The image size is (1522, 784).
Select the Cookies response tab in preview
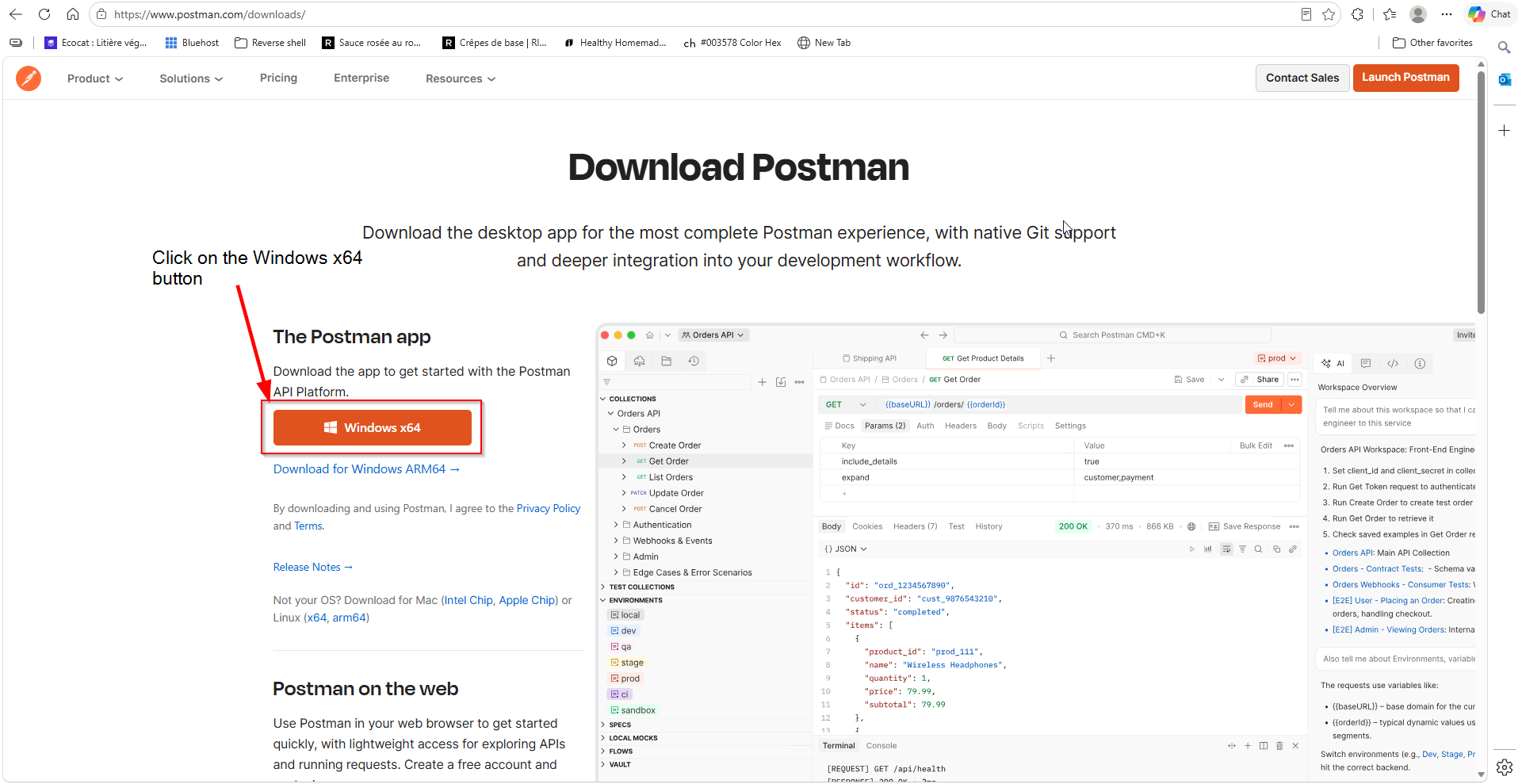click(867, 526)
